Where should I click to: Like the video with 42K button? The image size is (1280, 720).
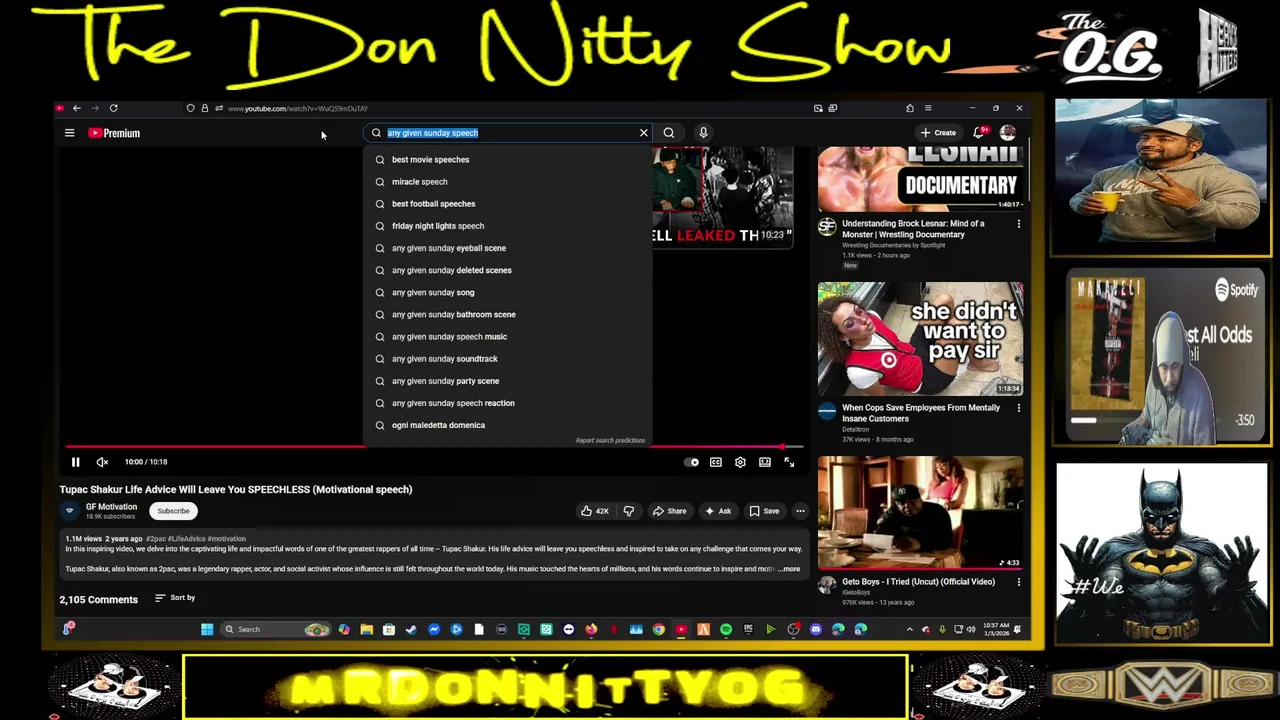pyautogui.click(x=595, y=511)
